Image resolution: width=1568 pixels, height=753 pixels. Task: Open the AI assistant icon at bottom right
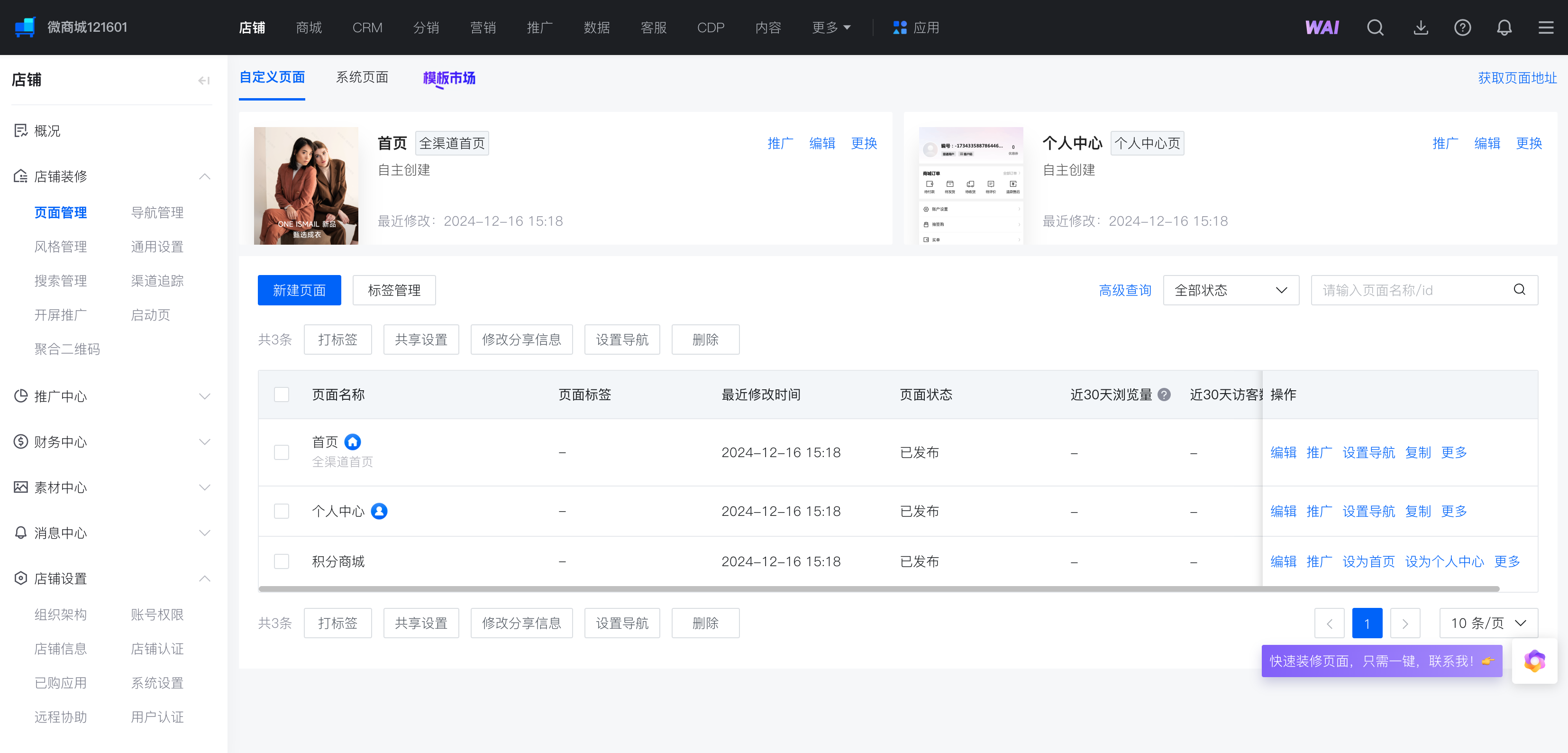pos(1534,661)
